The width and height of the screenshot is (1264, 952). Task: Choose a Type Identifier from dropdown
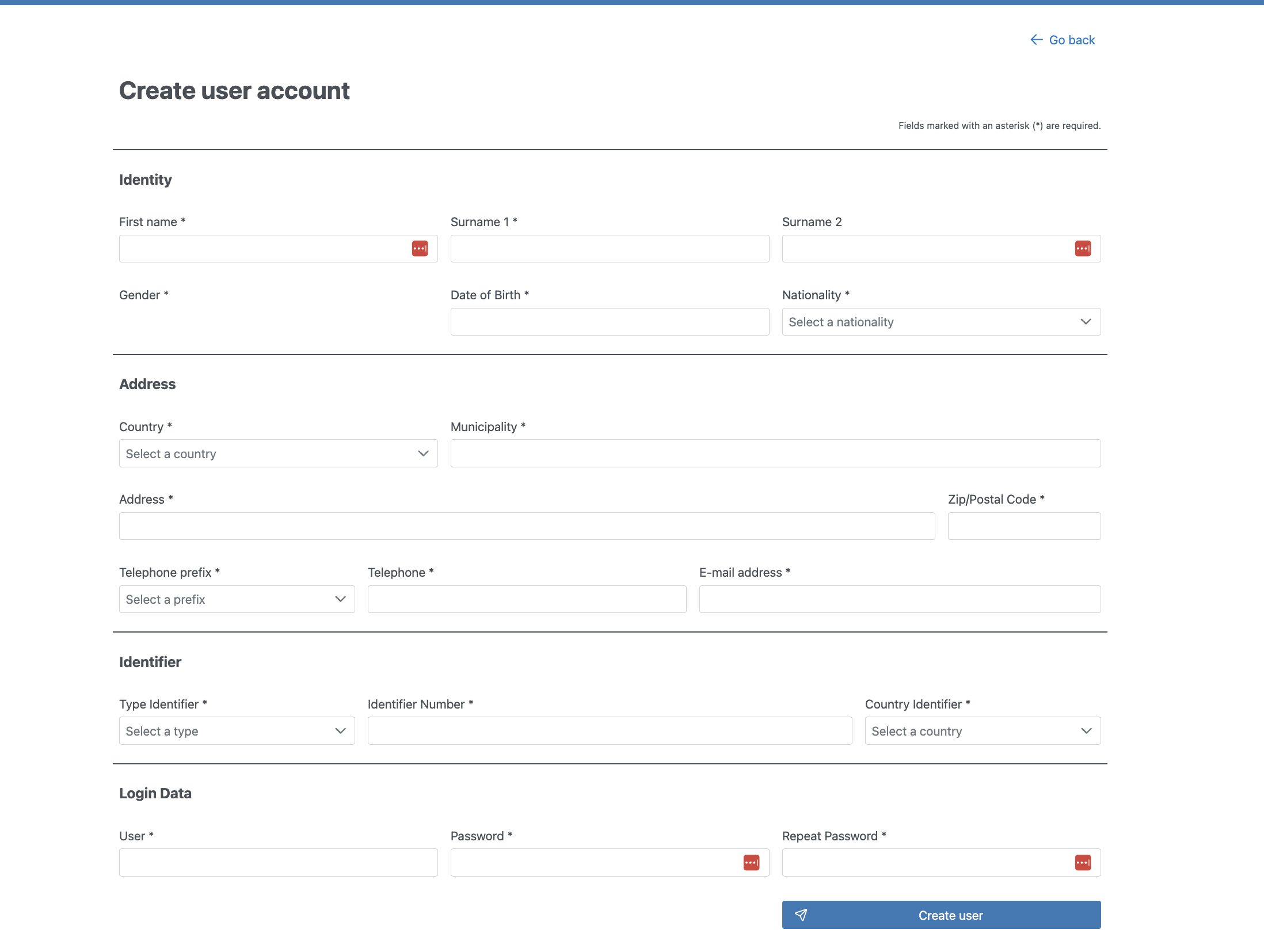tap(237, 731)
